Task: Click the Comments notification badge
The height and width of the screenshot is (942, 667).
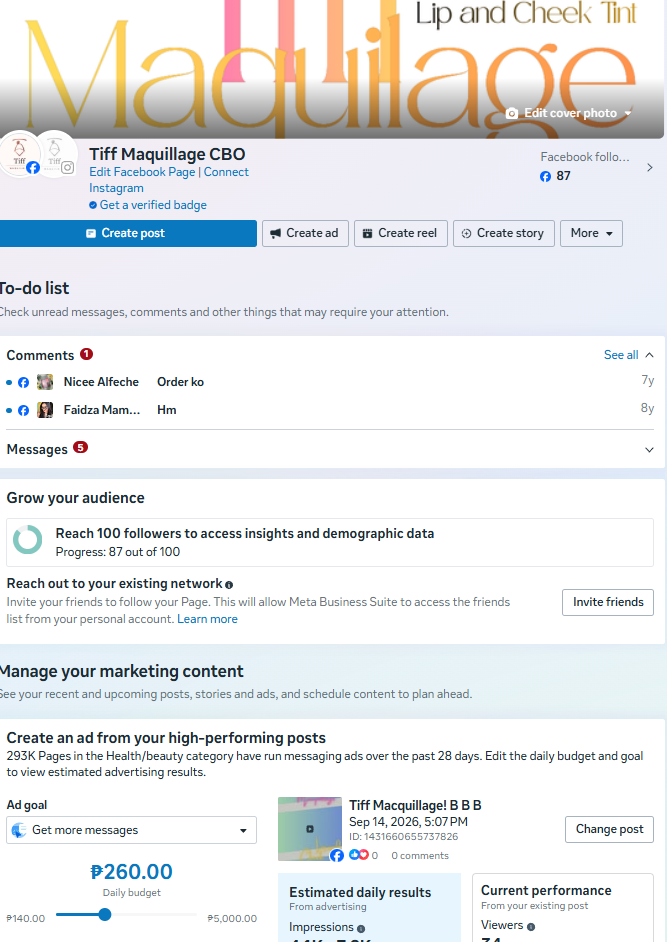Action: coord(87,354)
